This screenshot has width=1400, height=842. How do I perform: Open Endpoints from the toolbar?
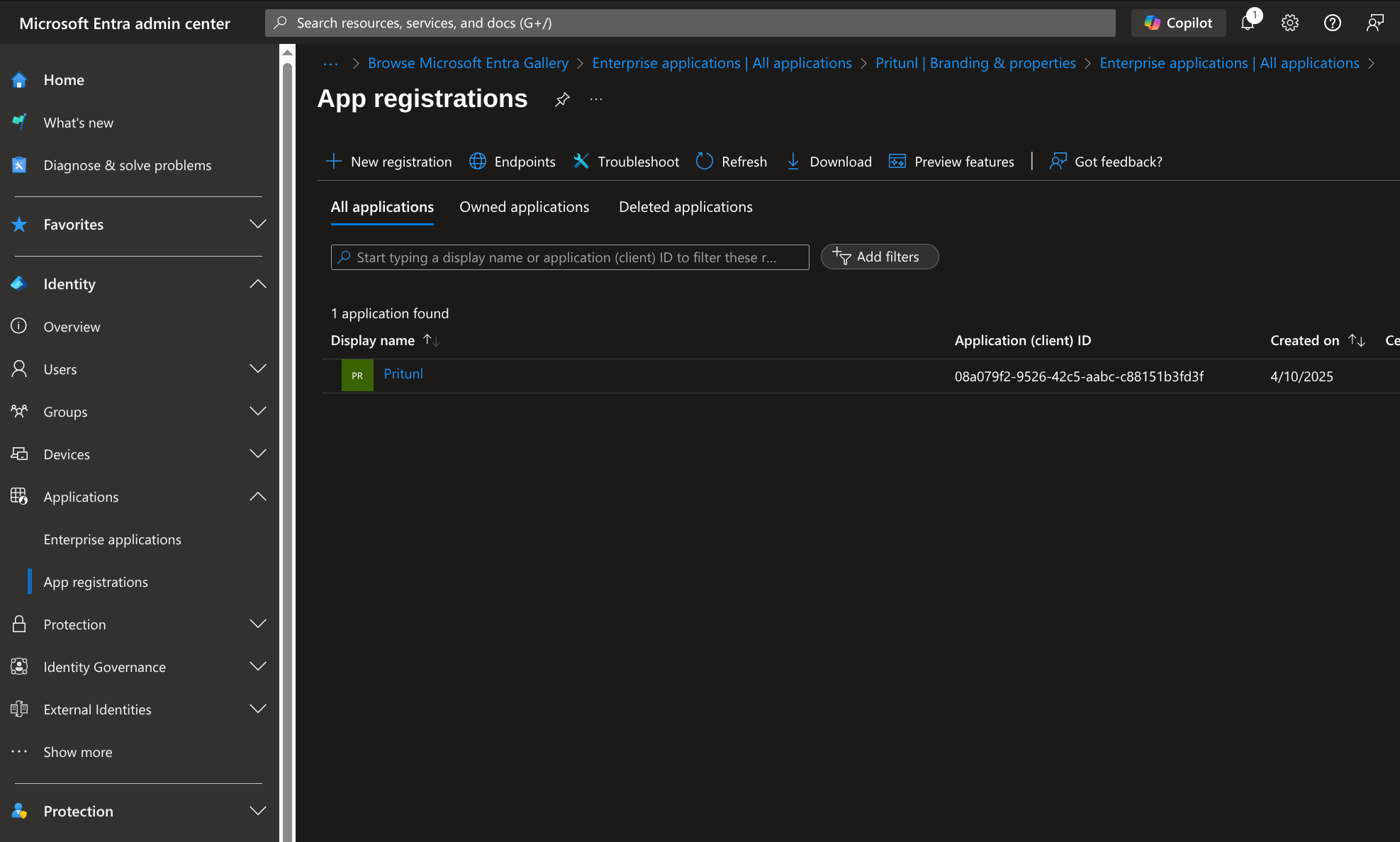coord(513,162)
